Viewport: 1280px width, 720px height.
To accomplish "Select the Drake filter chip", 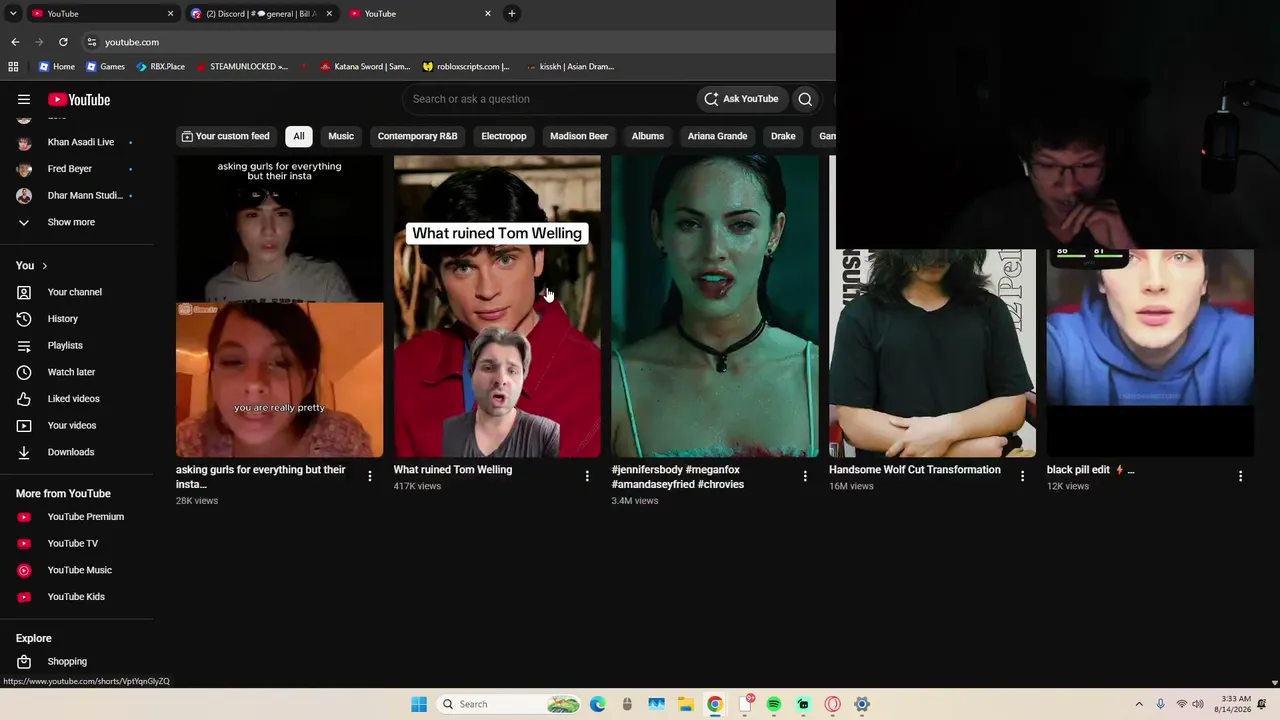I will click(x=783, y=136).
